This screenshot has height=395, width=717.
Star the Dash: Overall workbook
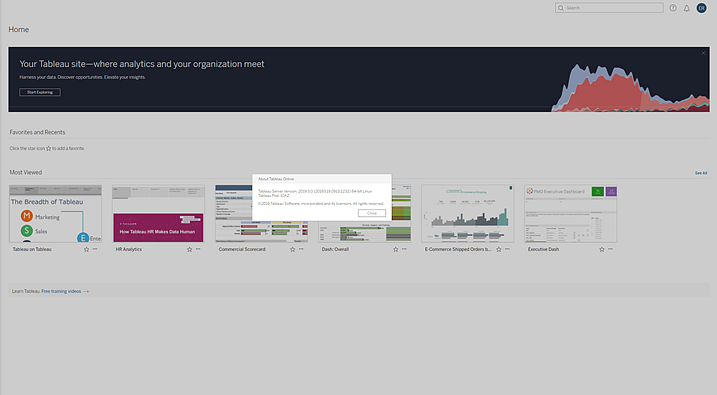coord(396,249)
